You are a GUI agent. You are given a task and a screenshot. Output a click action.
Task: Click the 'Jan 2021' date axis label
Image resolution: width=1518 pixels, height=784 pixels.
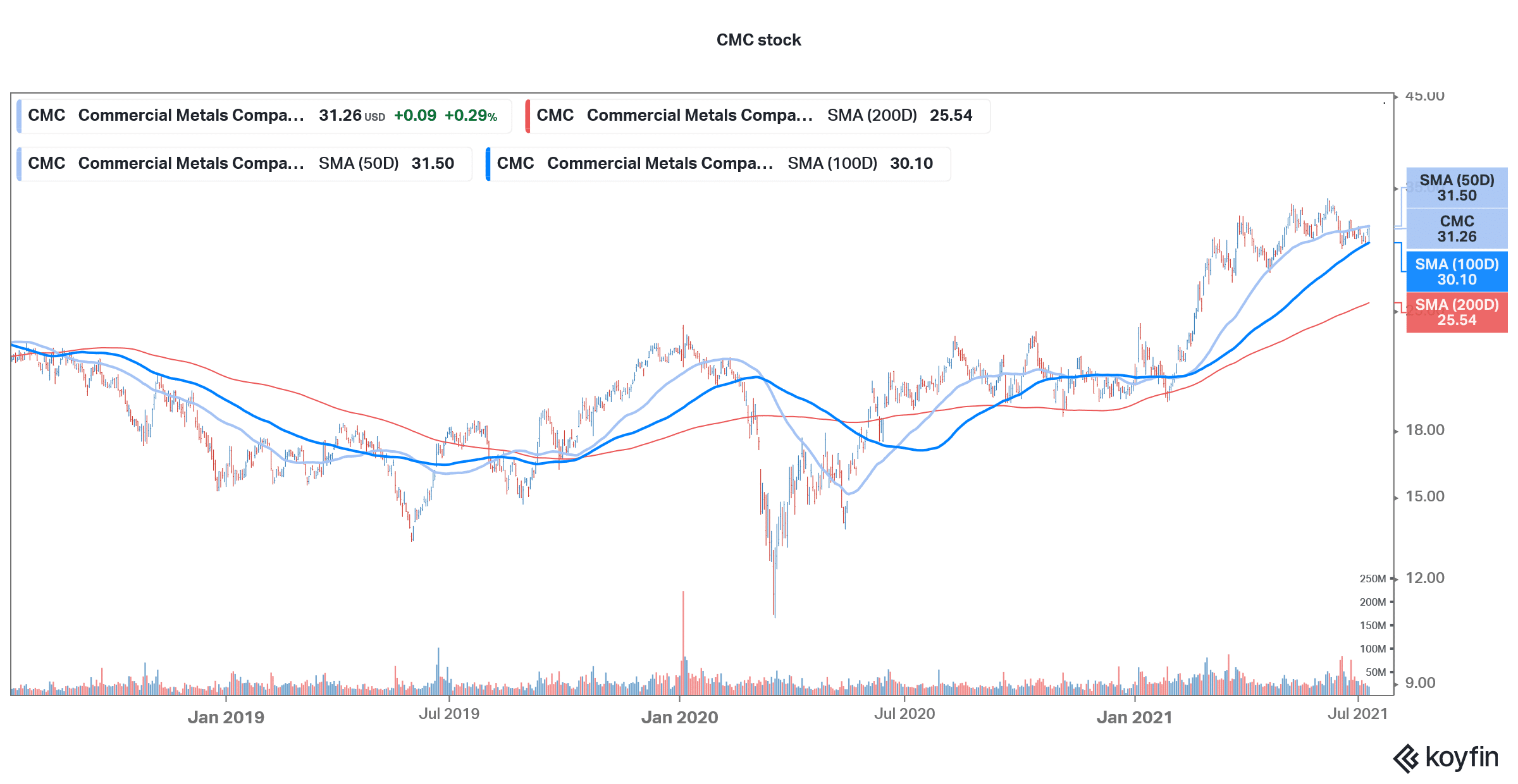pyautogui.click(x=1135, y=718)
